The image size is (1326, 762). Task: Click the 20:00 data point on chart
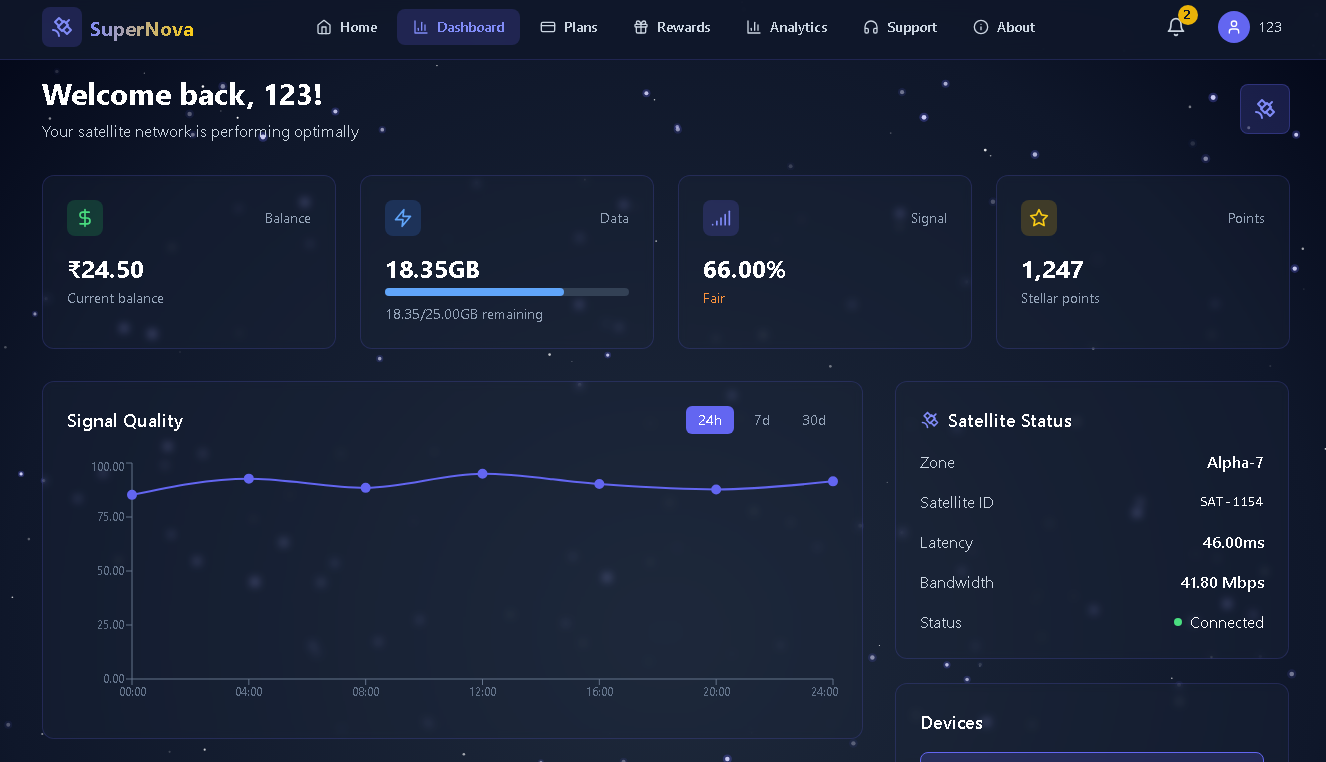point(716,490)
